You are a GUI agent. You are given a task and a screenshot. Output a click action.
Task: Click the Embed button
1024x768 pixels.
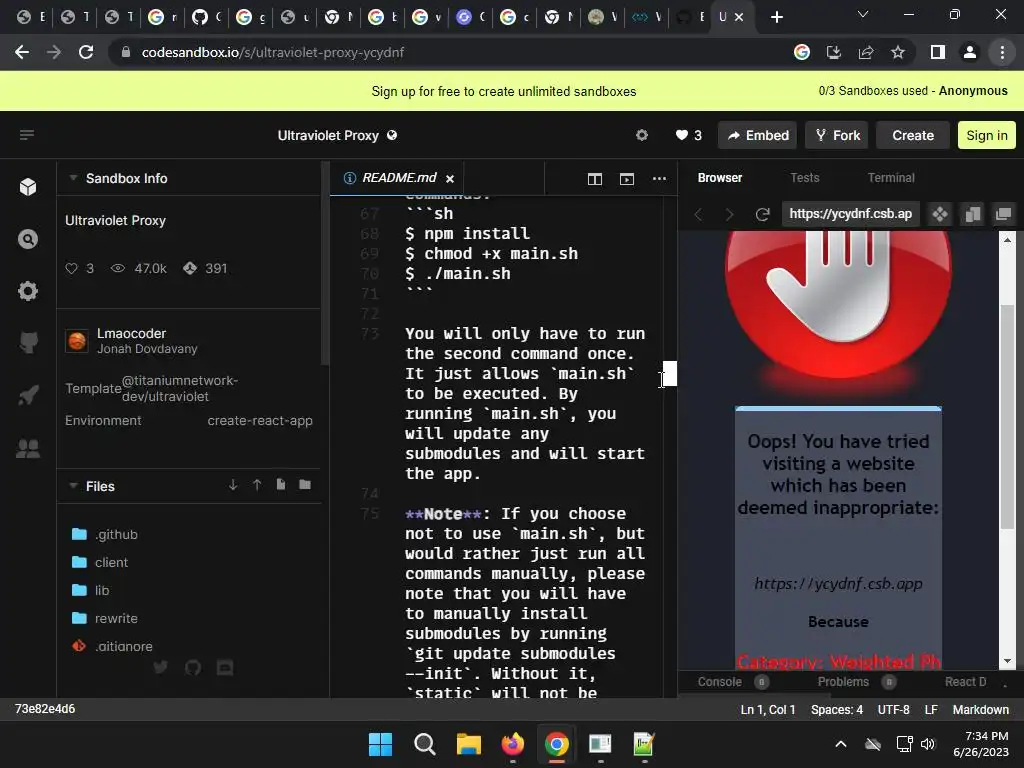pyautogui.click(x=758, y=135)
